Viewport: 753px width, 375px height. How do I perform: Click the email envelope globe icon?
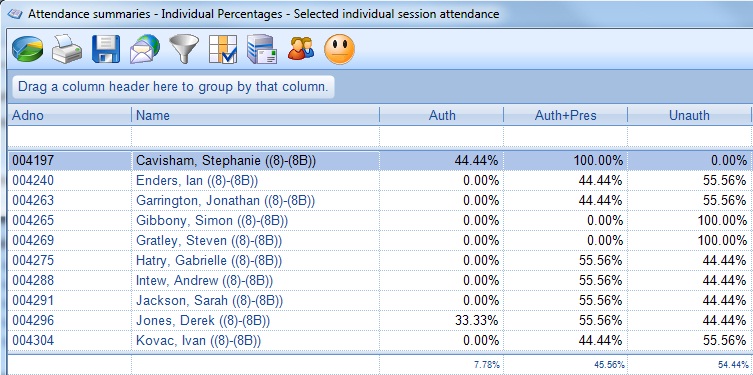145,49
